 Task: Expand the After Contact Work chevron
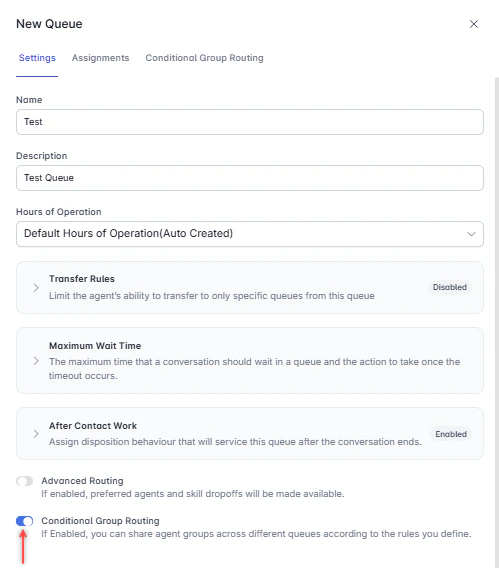point(36,434)
